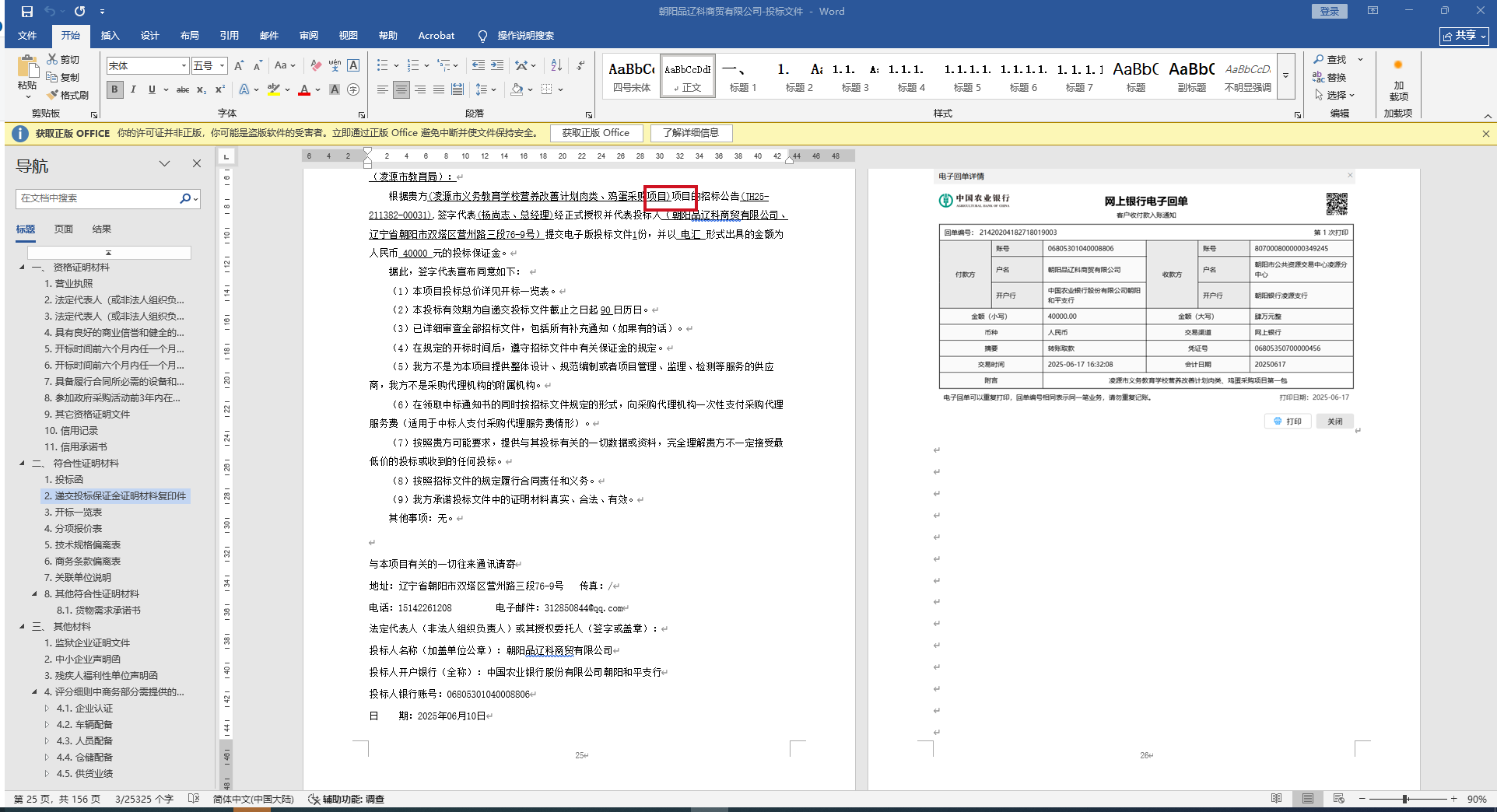Click the numbered list button
This screenshot has height=812, width=1497.
pyautogui.click(x=413, y=66)
